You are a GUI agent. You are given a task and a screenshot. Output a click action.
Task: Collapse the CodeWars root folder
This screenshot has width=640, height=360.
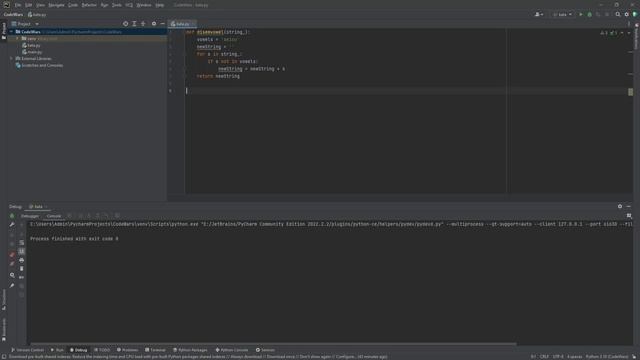click(x=11, y=31)
